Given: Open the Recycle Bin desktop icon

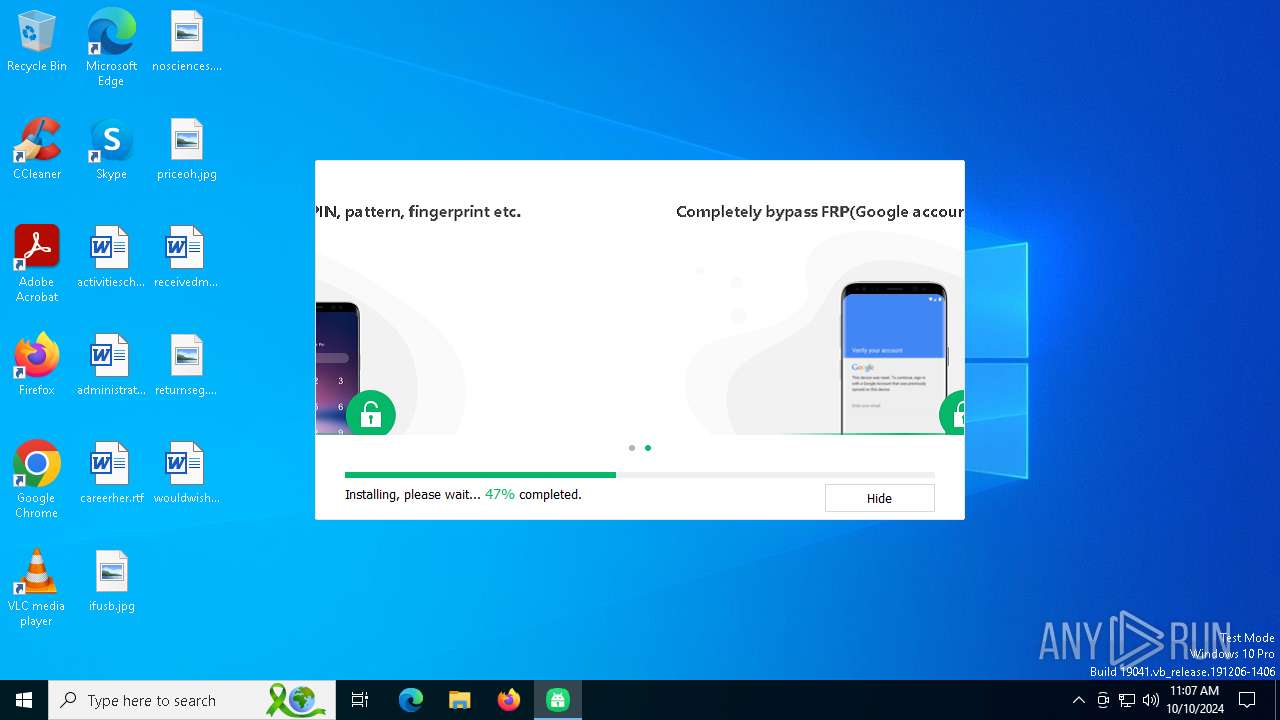Looking at the screenshot, I should pyautogui.click(x=37, y=42).
